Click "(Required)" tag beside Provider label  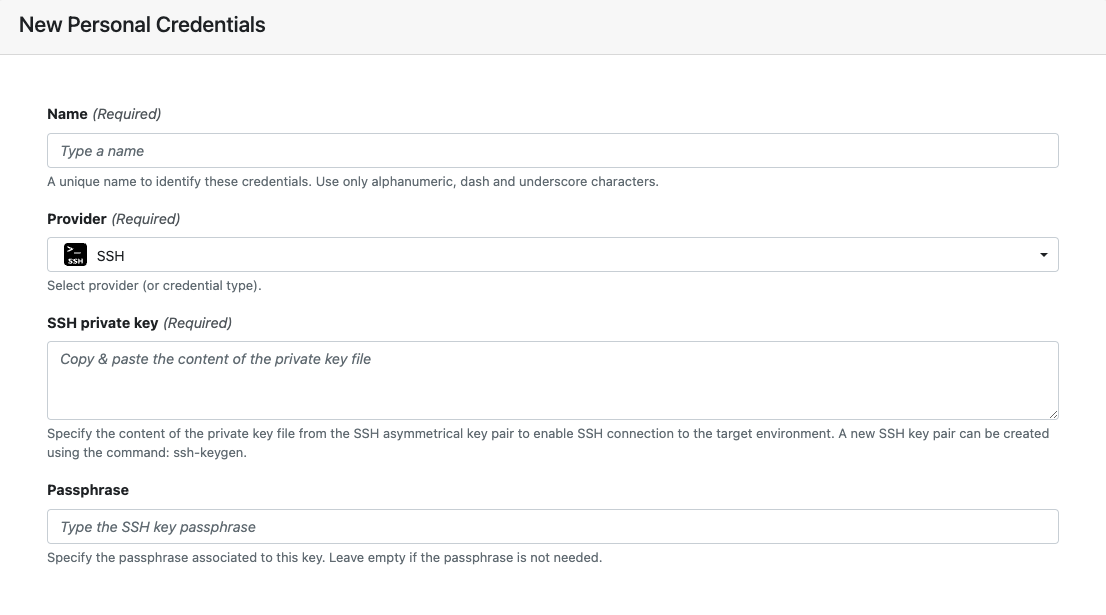[x=146, y=219]
